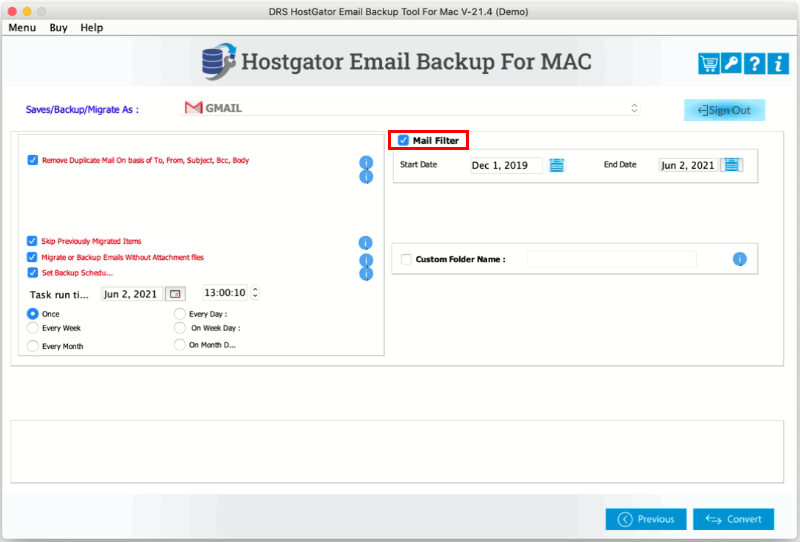Click the Start Date label
This screenshot has width=800, height=542.
[x=418, y=164]
